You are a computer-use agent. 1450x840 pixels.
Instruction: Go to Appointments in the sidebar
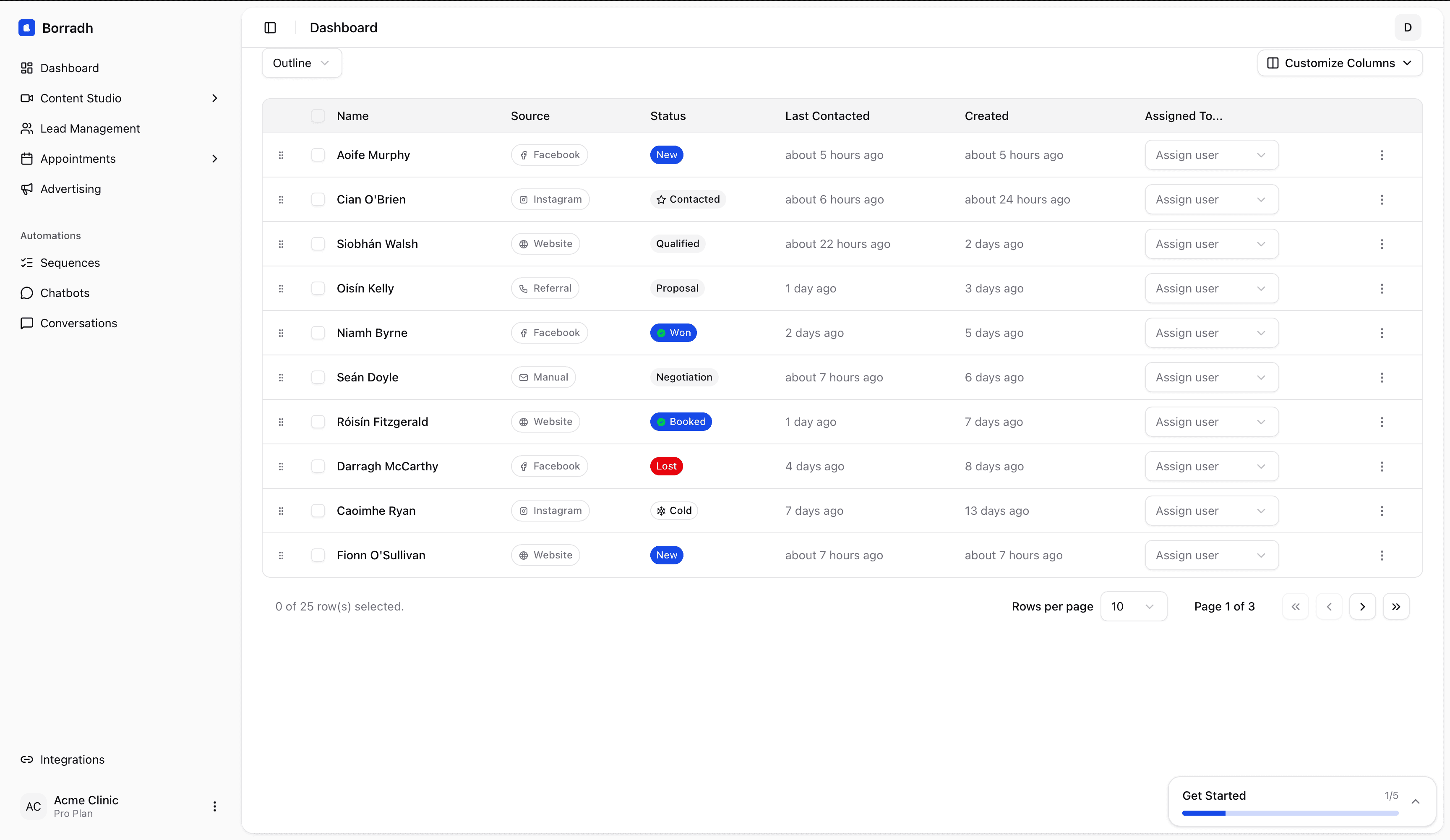78,159
